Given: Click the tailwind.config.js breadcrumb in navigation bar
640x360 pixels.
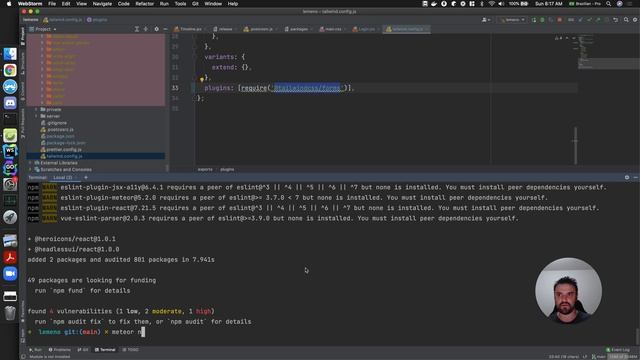Looking at the screenshot, I should (63, 20).
